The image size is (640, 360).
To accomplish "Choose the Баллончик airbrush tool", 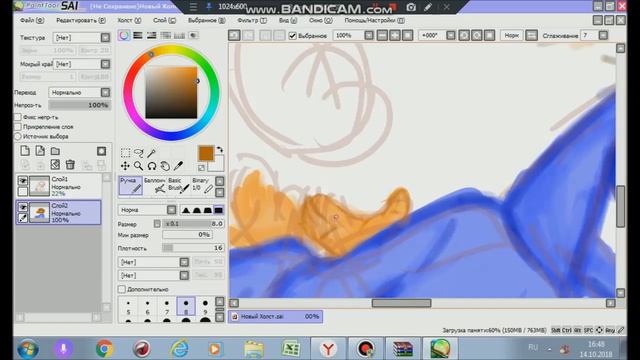I will [155, 185].
